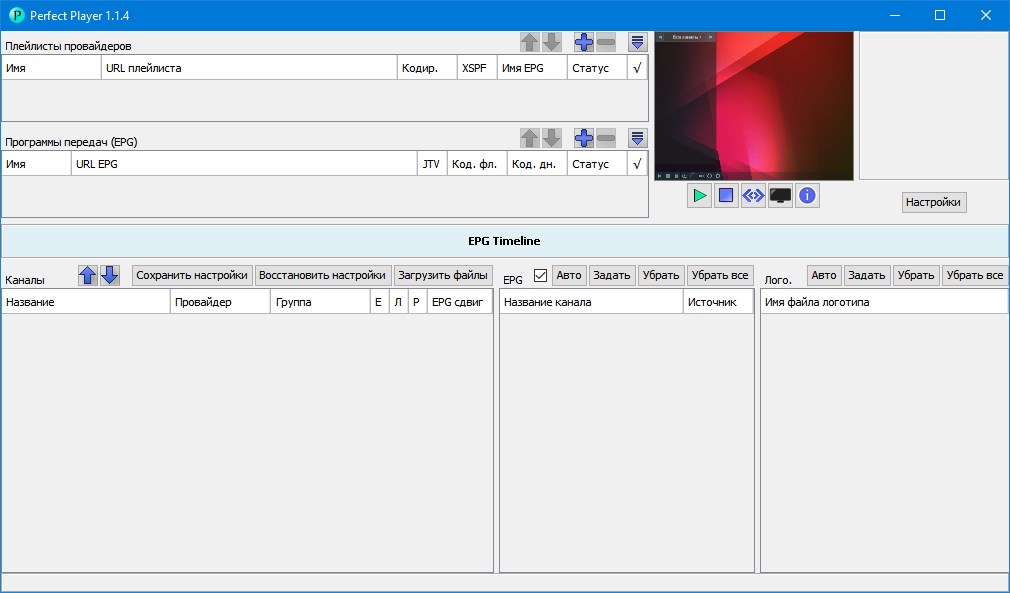Click the Сохранить настройки button
1010x593 pixels.
[x=192, y=275]
